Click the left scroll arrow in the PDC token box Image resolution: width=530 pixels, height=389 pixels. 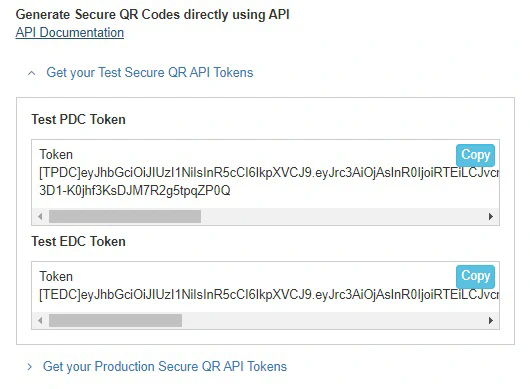click(x=40, y=216)
